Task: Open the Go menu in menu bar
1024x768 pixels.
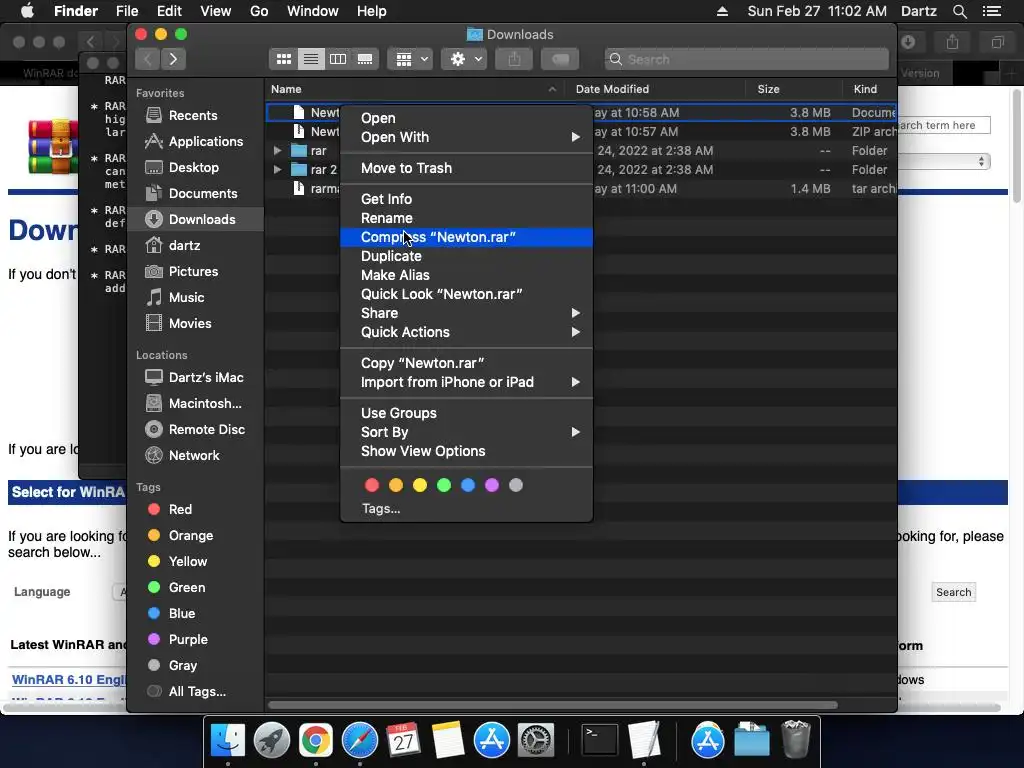Action: [x=259, y=11]
